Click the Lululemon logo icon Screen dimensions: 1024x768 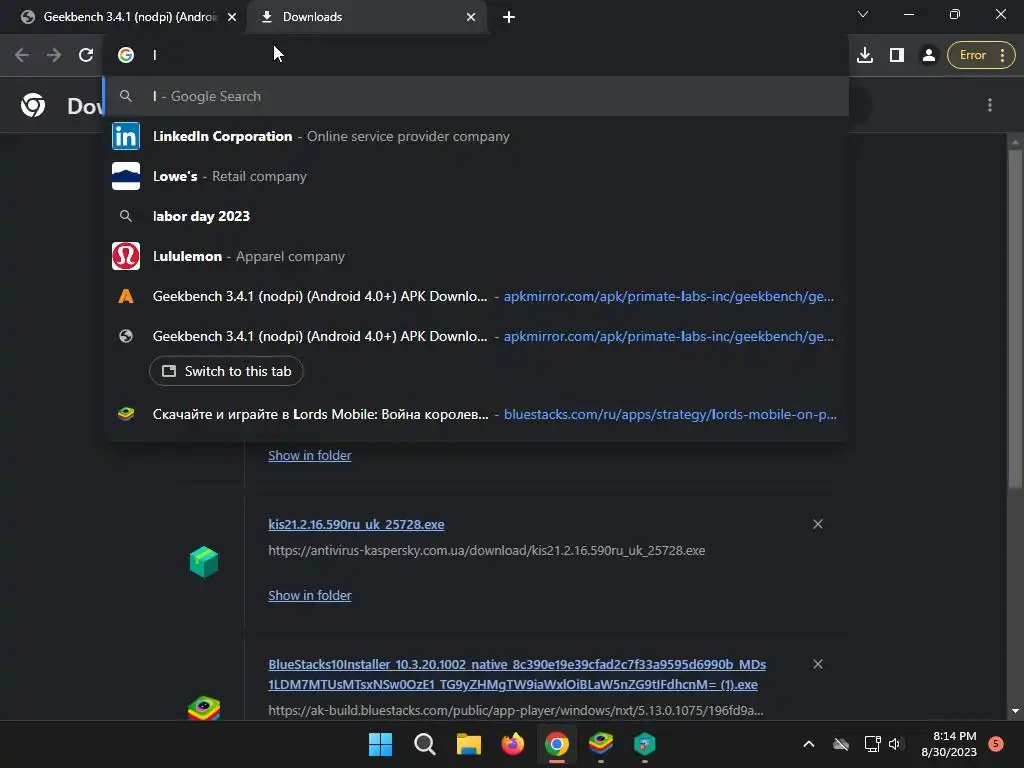pos(126,256)
